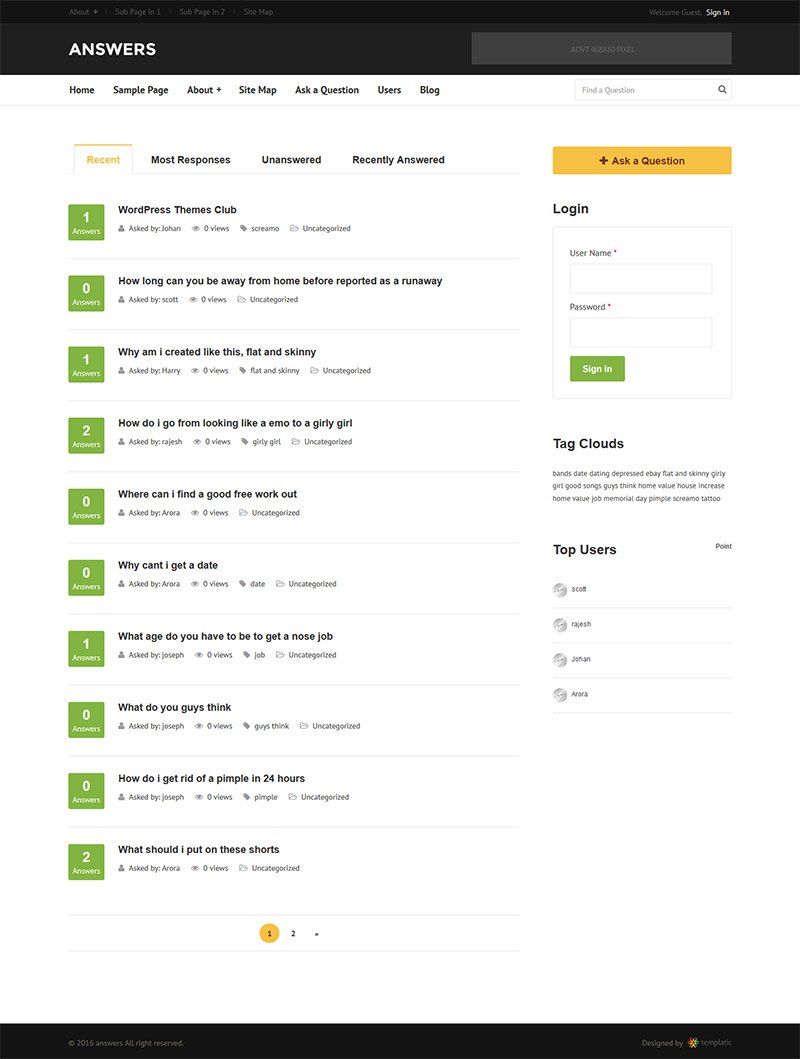Screen dimensions: 800x1059
Task: Click folder icon on WordPress Themes Club
Action: 294,229
